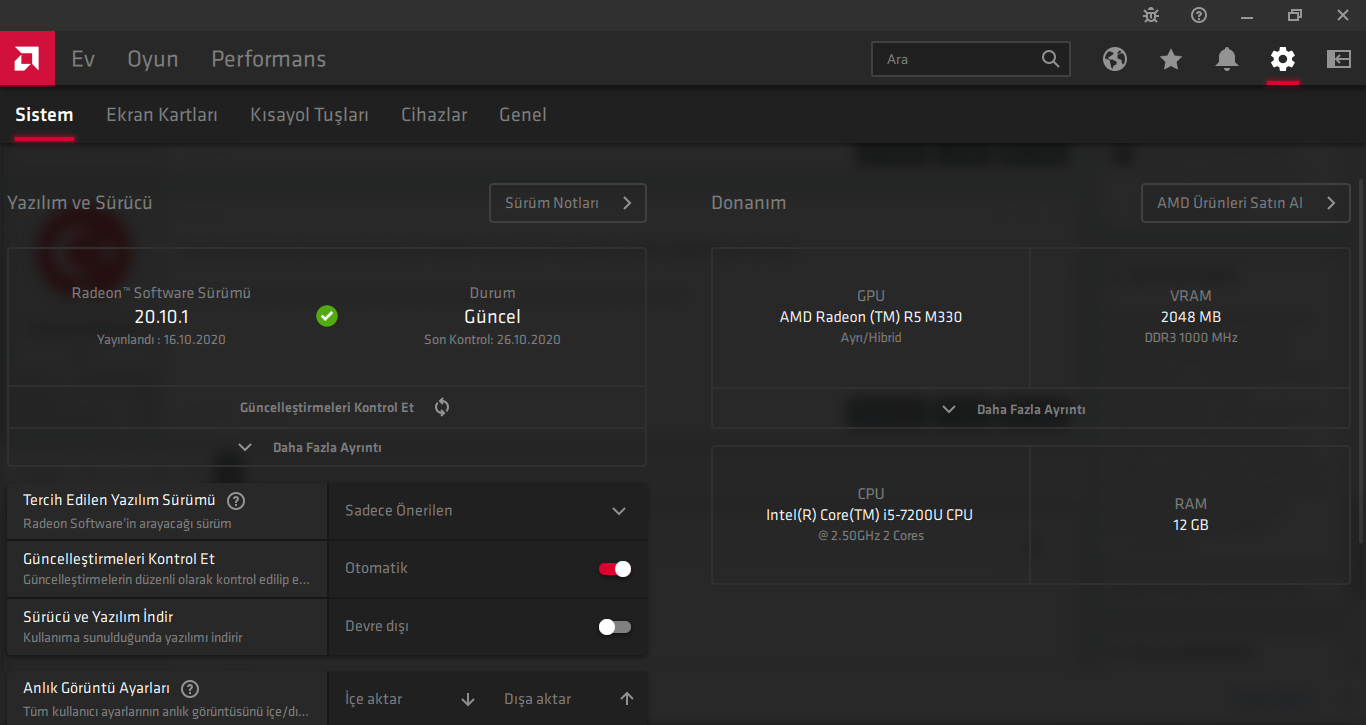Switch to Ekran Kartları tab
Image resolution: width=1366 pixels, height=725 pixels.
pos(162,115)
